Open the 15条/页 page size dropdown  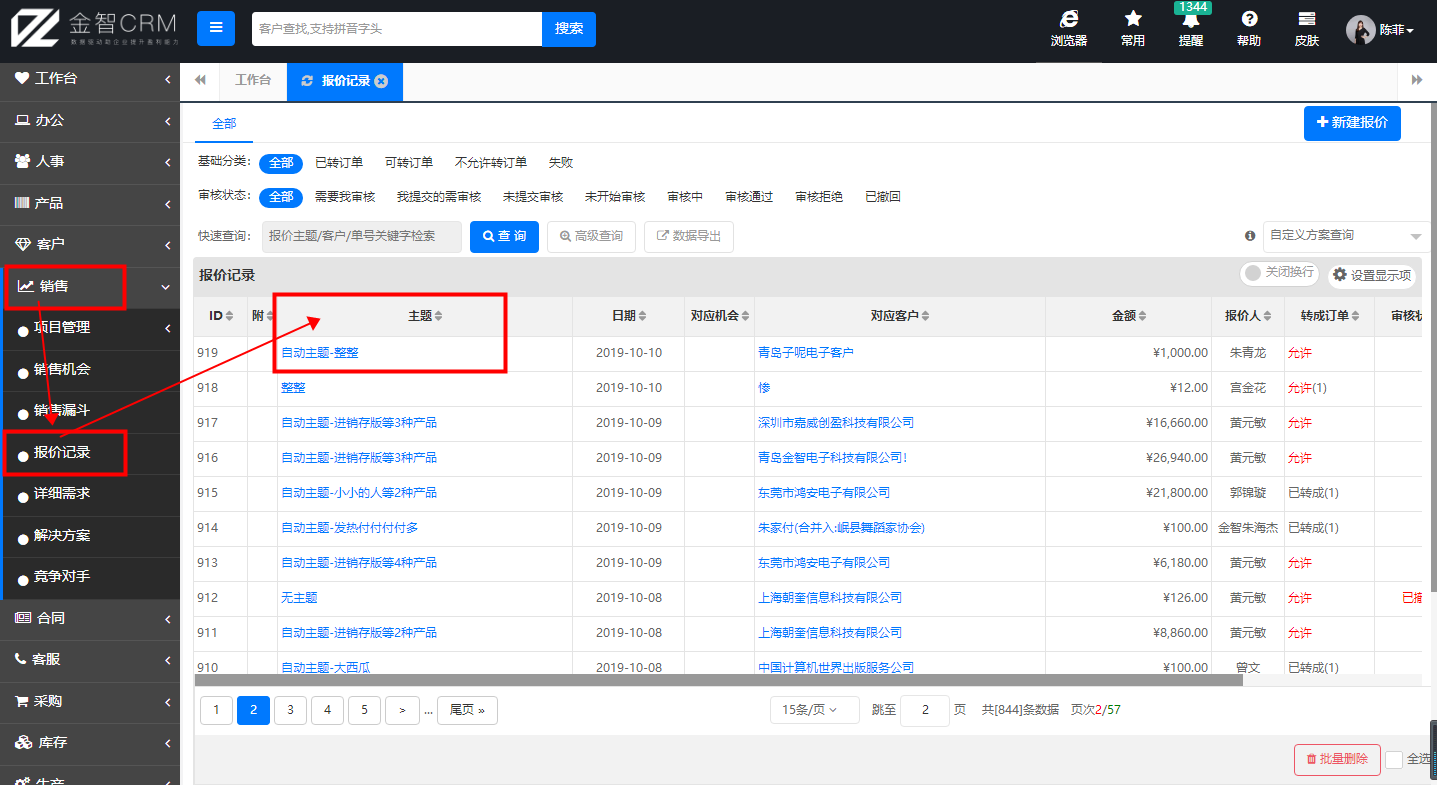point(814,710)
